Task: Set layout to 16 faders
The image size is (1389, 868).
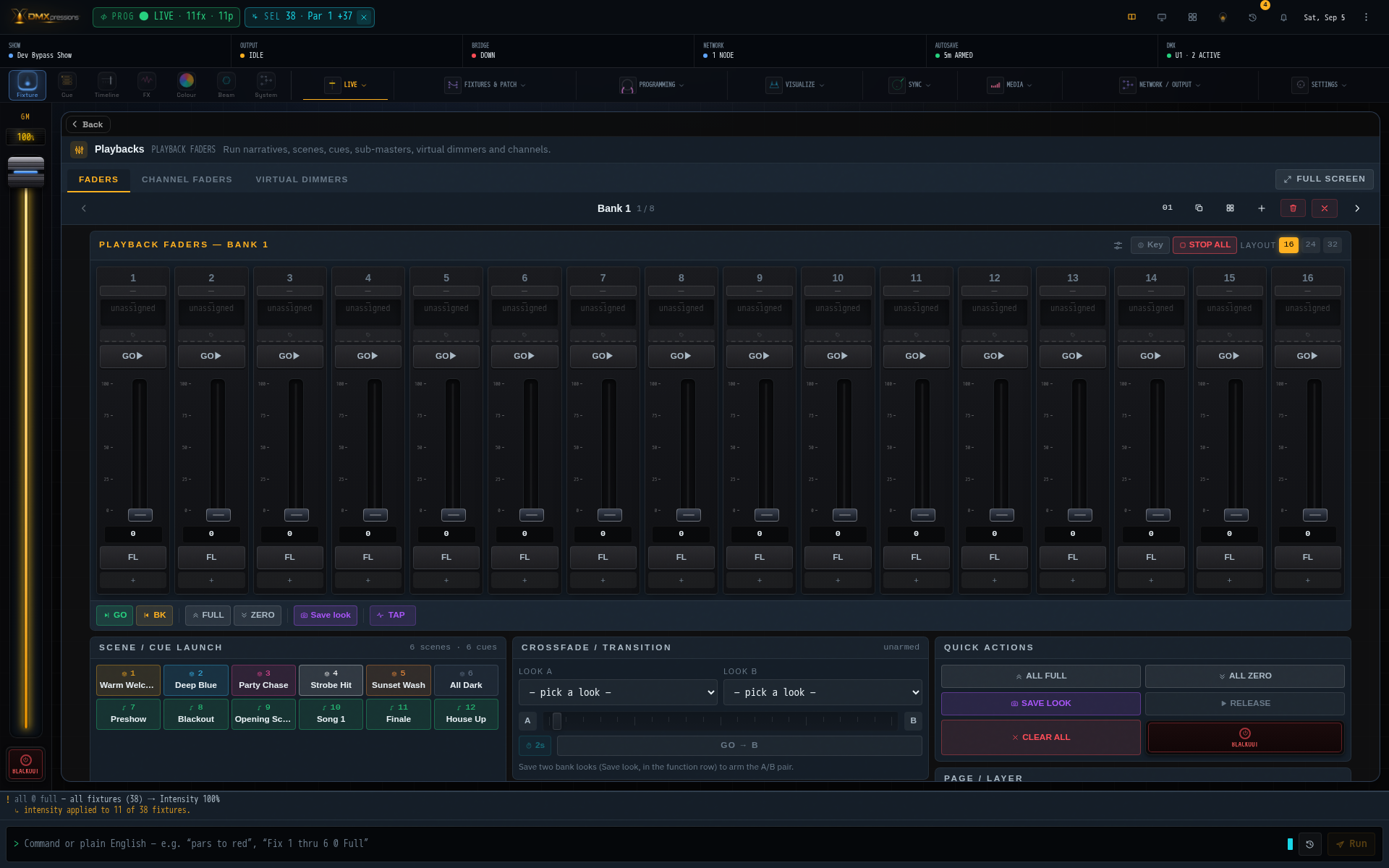Action: (1288, 245)
